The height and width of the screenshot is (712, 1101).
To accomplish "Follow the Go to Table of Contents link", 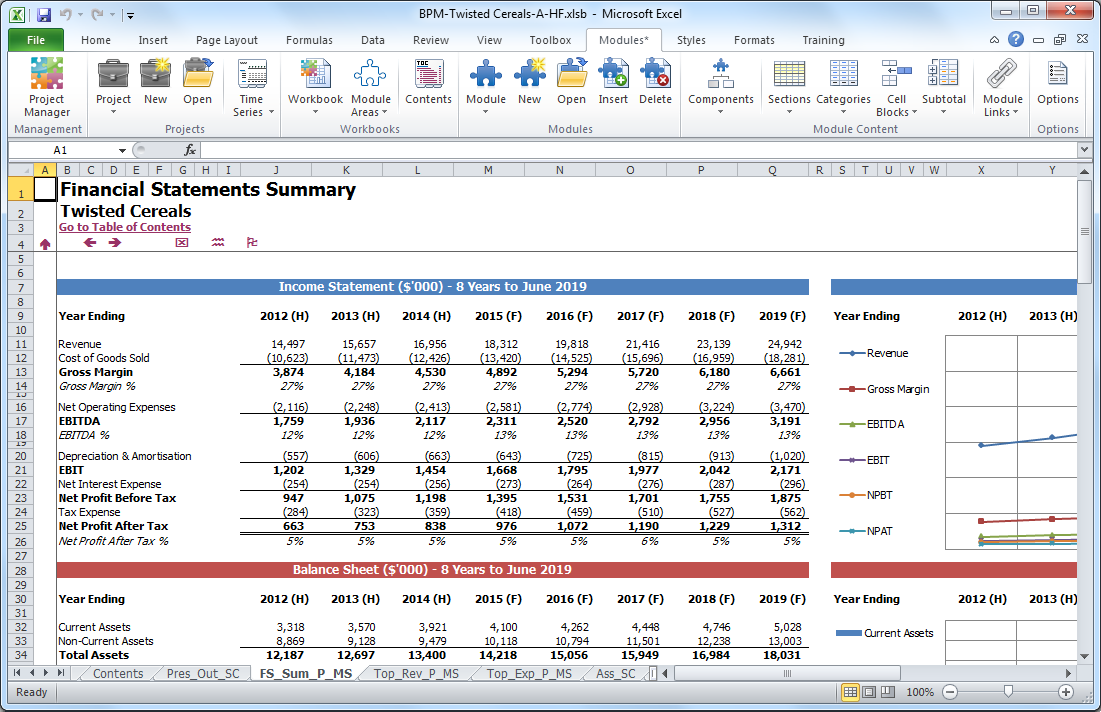I will click(x=125, y=227).
